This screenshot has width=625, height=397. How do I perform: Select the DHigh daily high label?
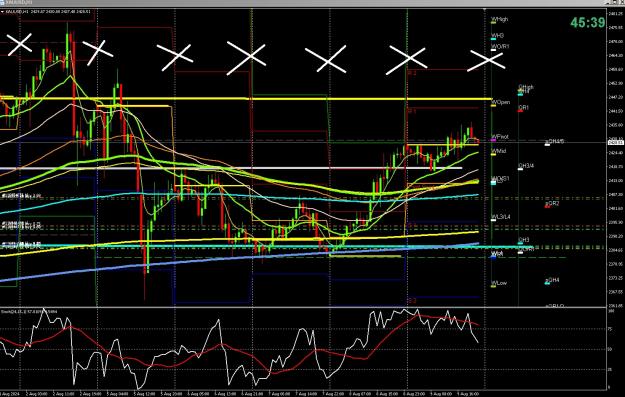(x=526, y=87)
